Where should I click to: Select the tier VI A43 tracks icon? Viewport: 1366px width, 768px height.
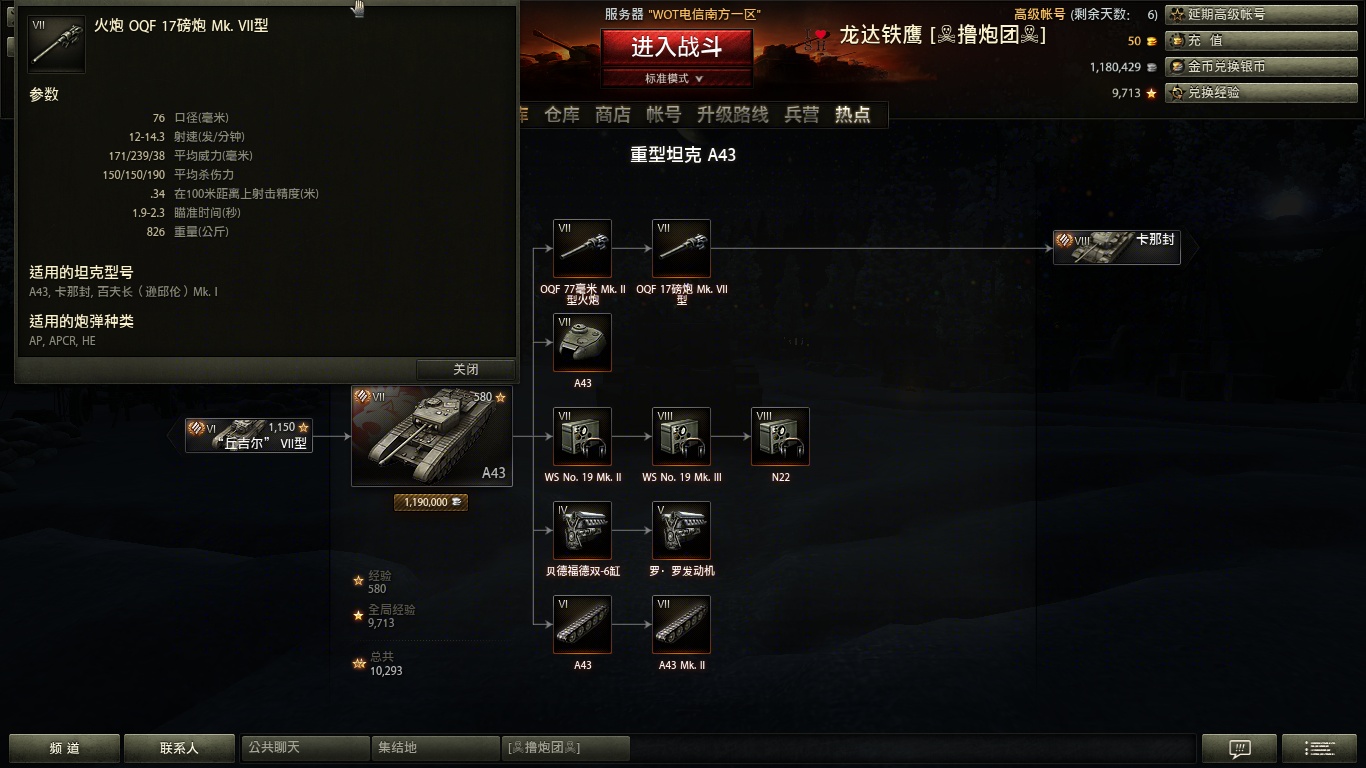pos(582,624)
